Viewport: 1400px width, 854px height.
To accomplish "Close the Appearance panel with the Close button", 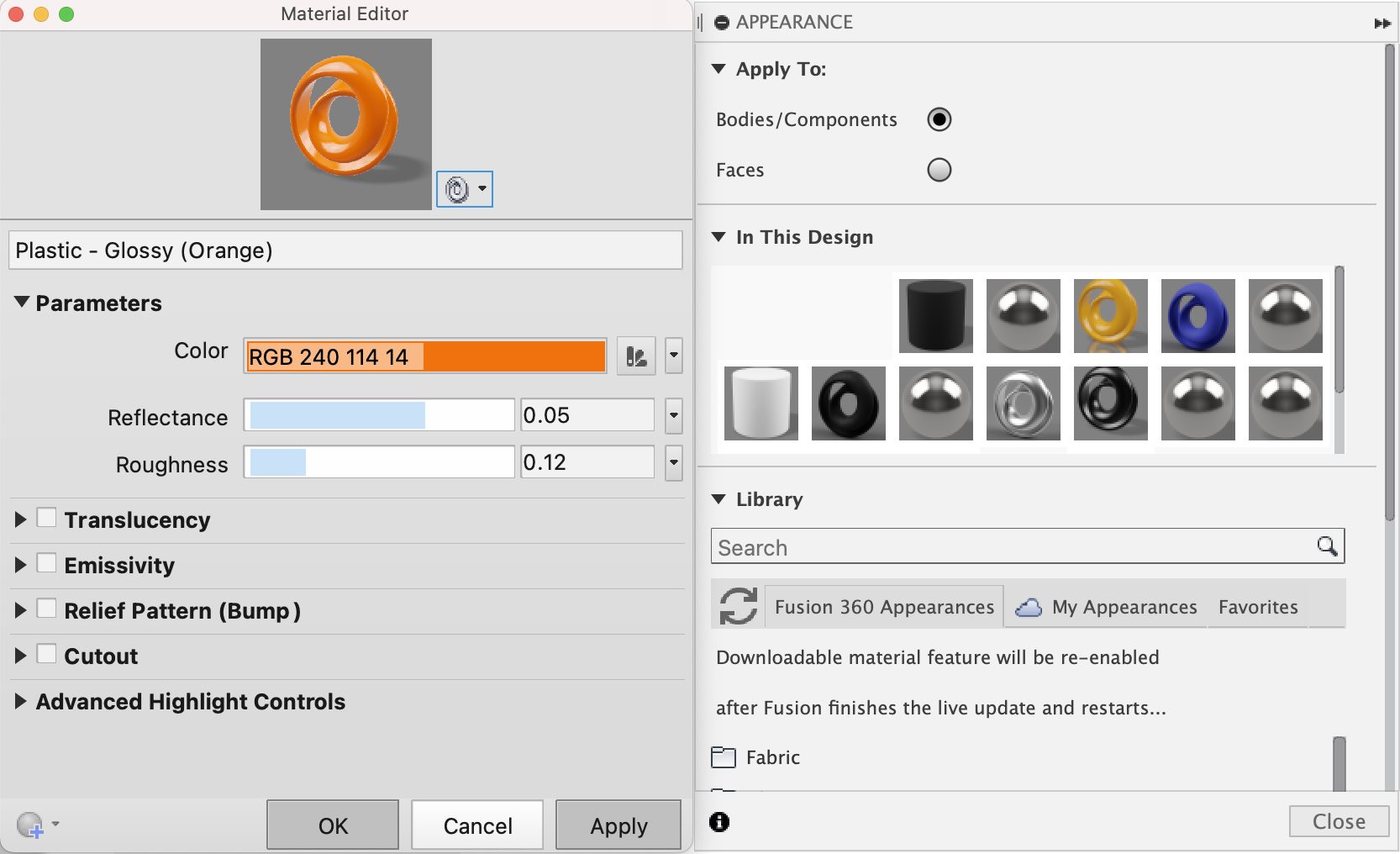I will pyautogui.click(x=1338, y=821).
